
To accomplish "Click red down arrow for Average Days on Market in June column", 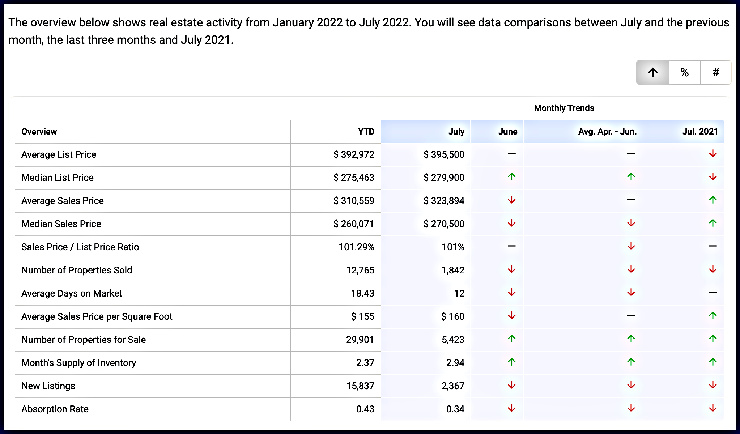I will point(511,293).
